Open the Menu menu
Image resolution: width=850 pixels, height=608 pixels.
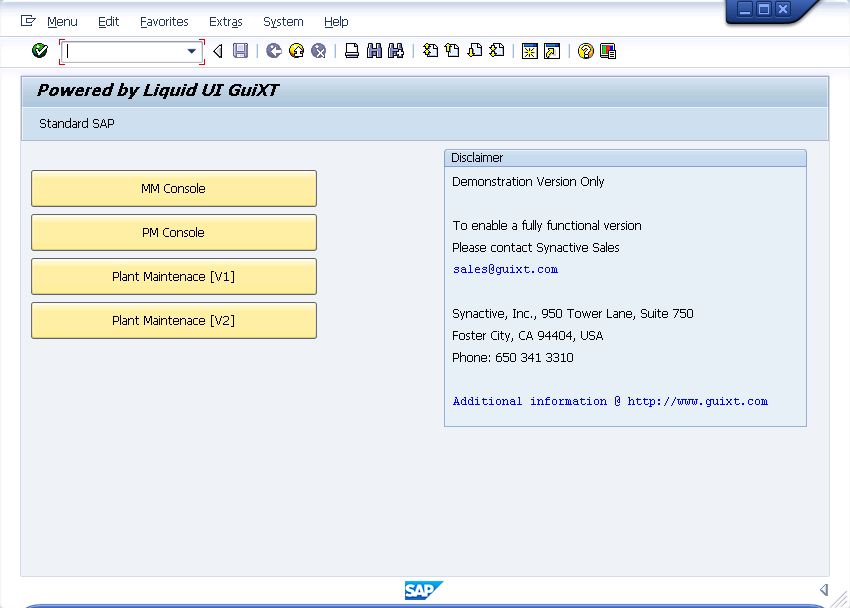click(62, 22)
